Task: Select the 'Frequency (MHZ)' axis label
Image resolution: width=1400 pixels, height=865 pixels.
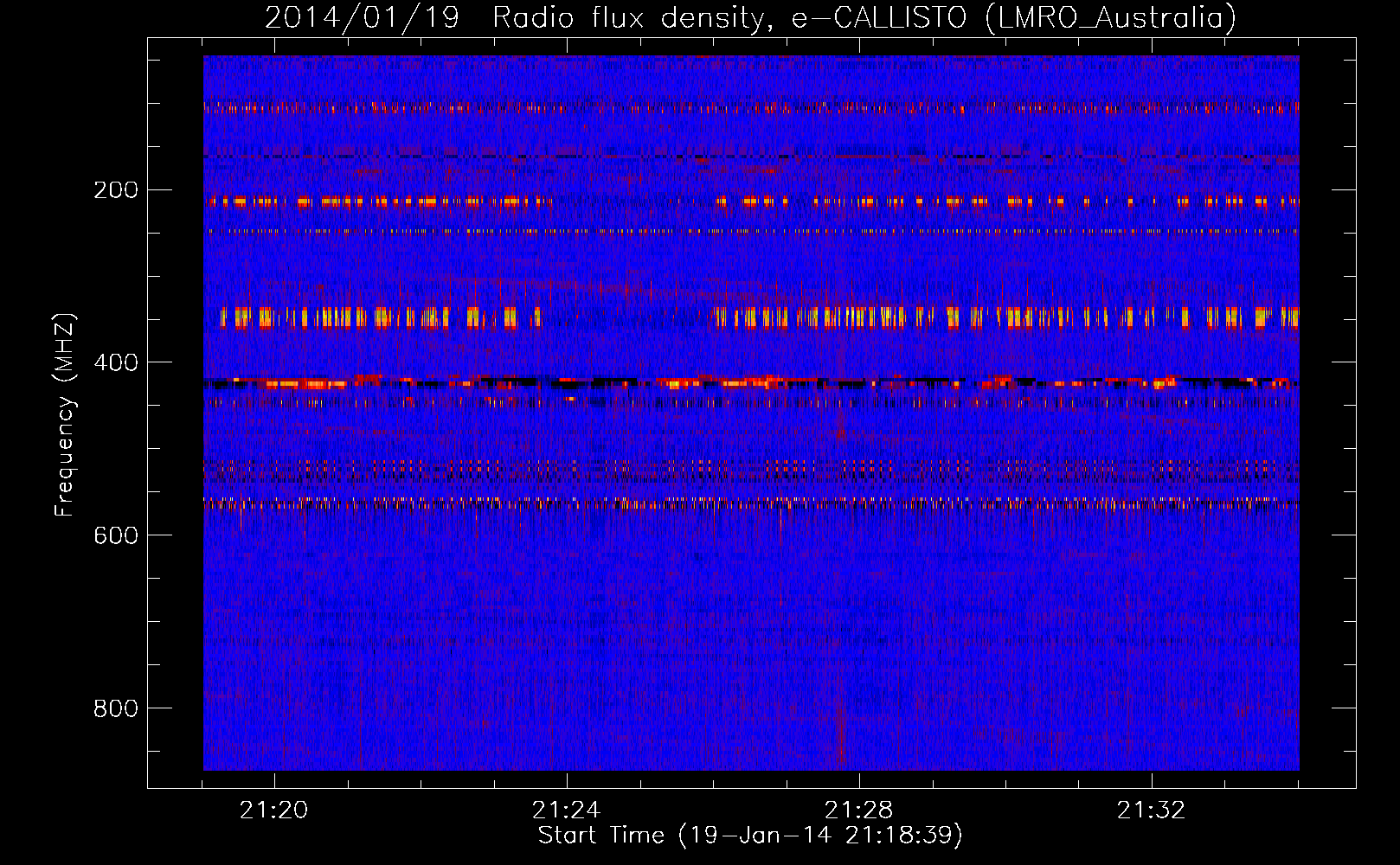Action: 65,415
